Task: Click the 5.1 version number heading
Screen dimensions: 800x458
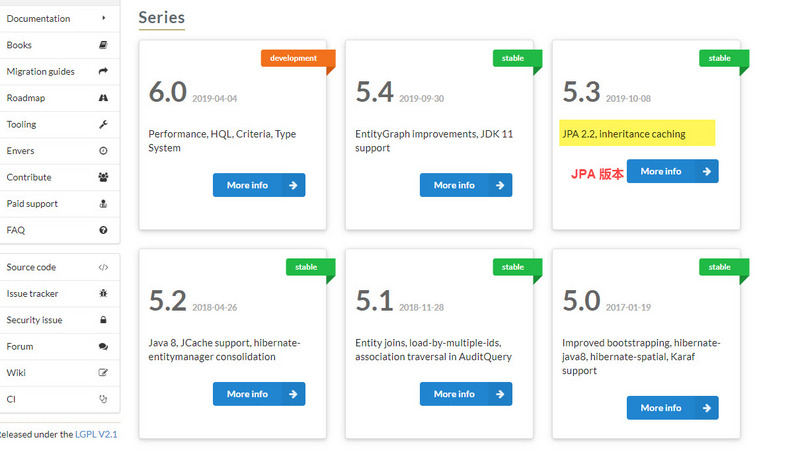Action: coord(374,301)
